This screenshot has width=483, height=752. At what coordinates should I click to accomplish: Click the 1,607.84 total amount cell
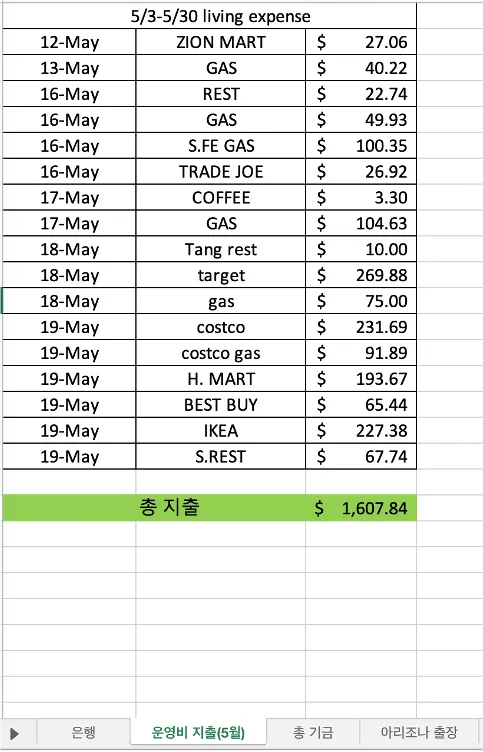click(361, 508)
